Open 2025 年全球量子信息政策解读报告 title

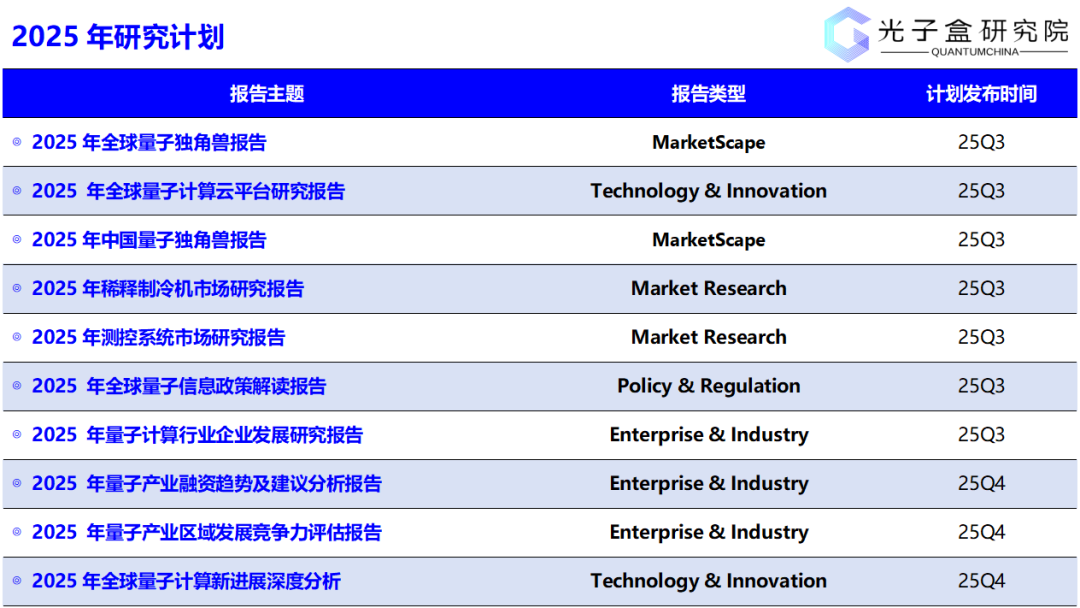pyautogui.click(x=179, y=386)
